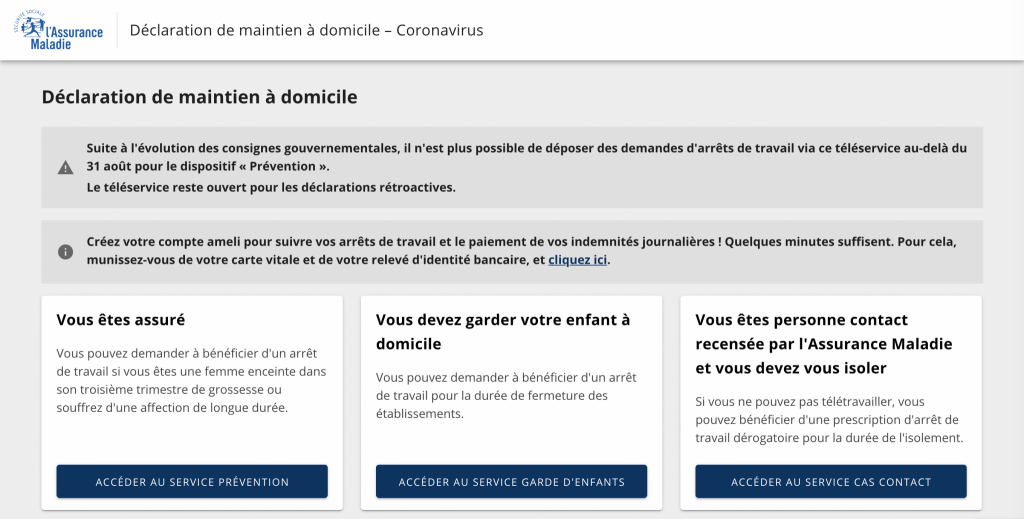The image size is (1024, 519).
Task: Click the teleworking isolation description text
Action: (x=827, y=419)
